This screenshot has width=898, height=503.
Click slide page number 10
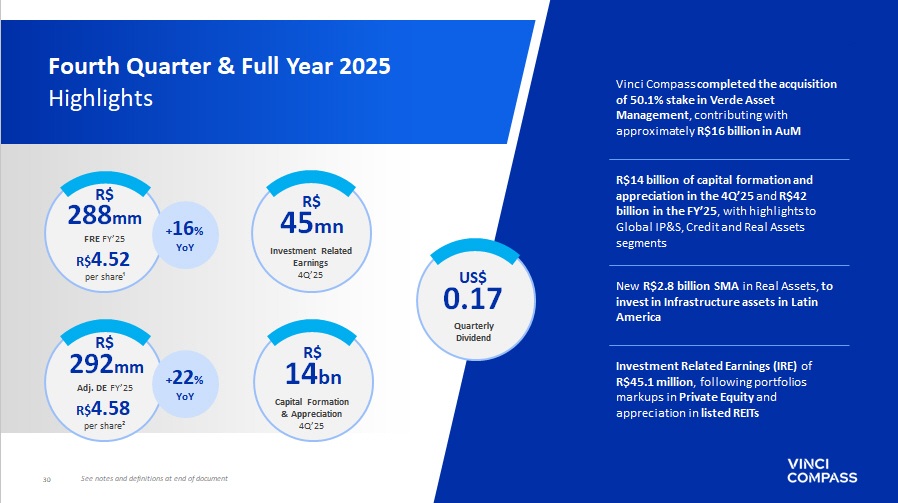coord(46,479)
